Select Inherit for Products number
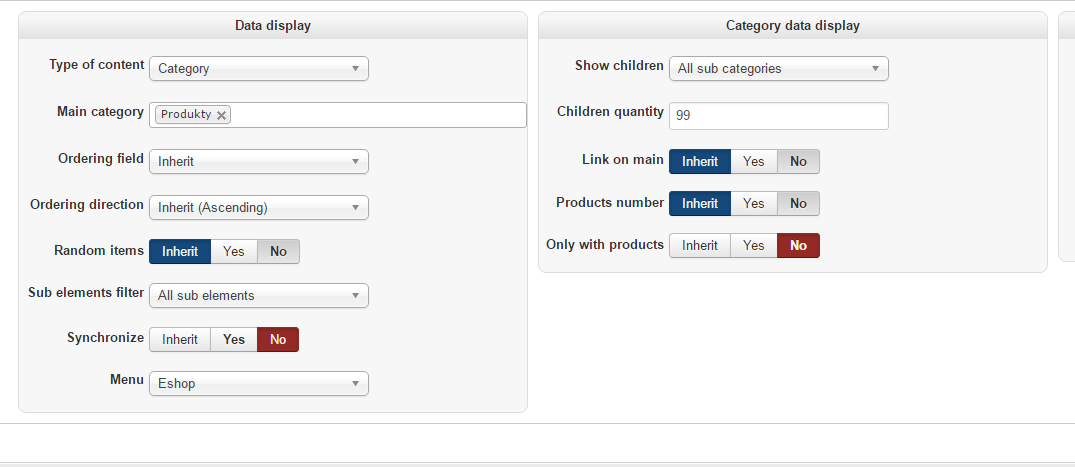Image resolution: width=1075 pixels, height=467 pixels. (x=700, y=204)
